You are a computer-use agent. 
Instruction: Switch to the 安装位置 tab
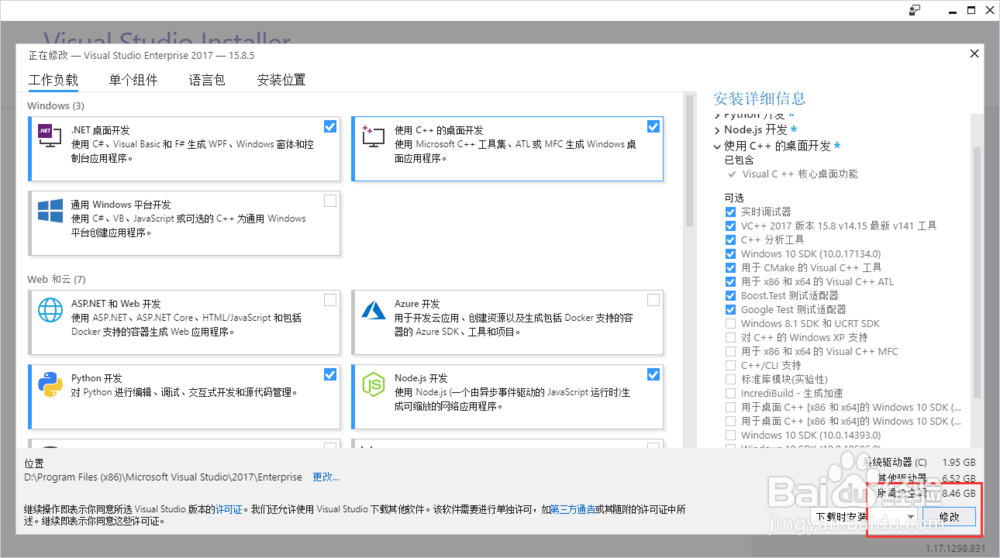coord(281,80)
